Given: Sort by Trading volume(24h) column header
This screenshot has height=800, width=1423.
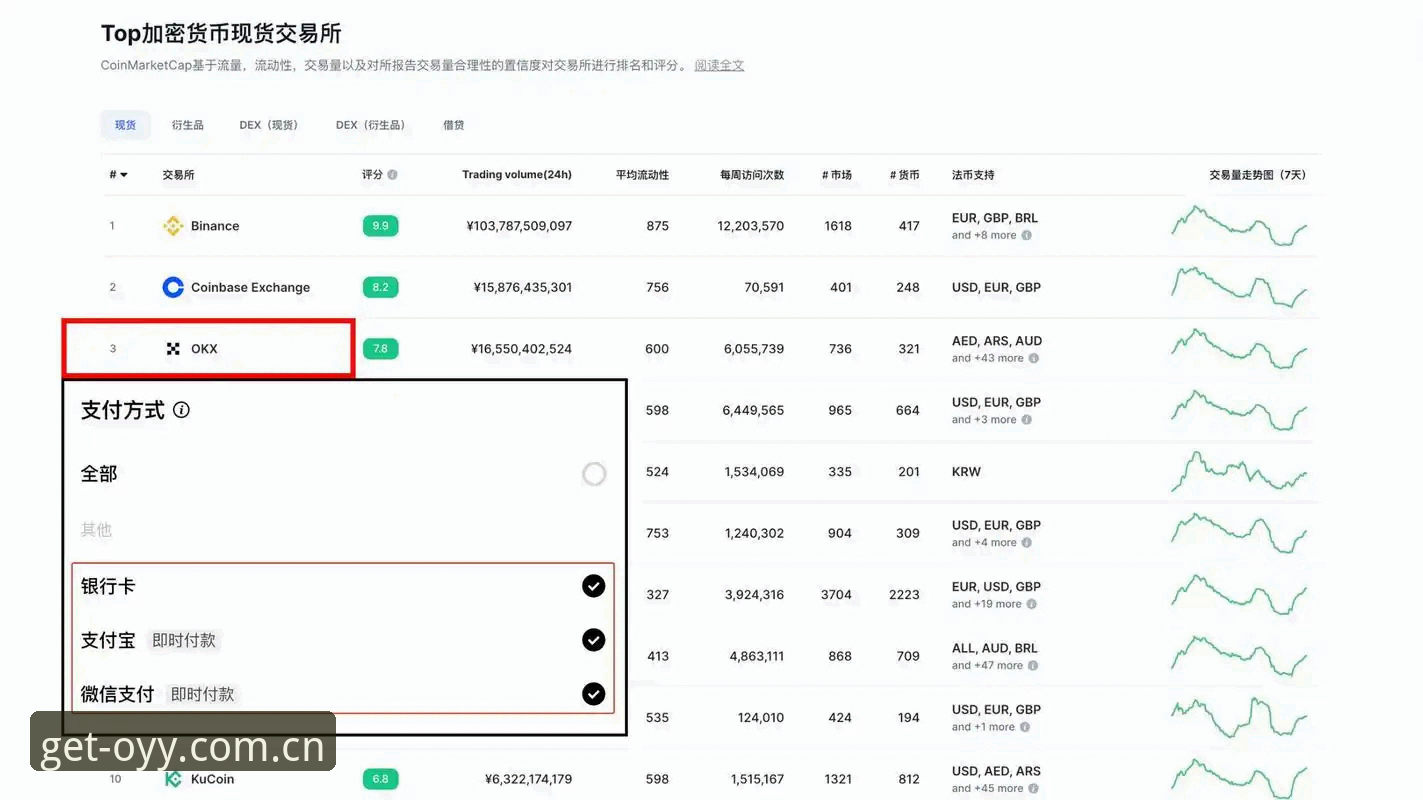Looking at the screenshot, I should [517, 175].
